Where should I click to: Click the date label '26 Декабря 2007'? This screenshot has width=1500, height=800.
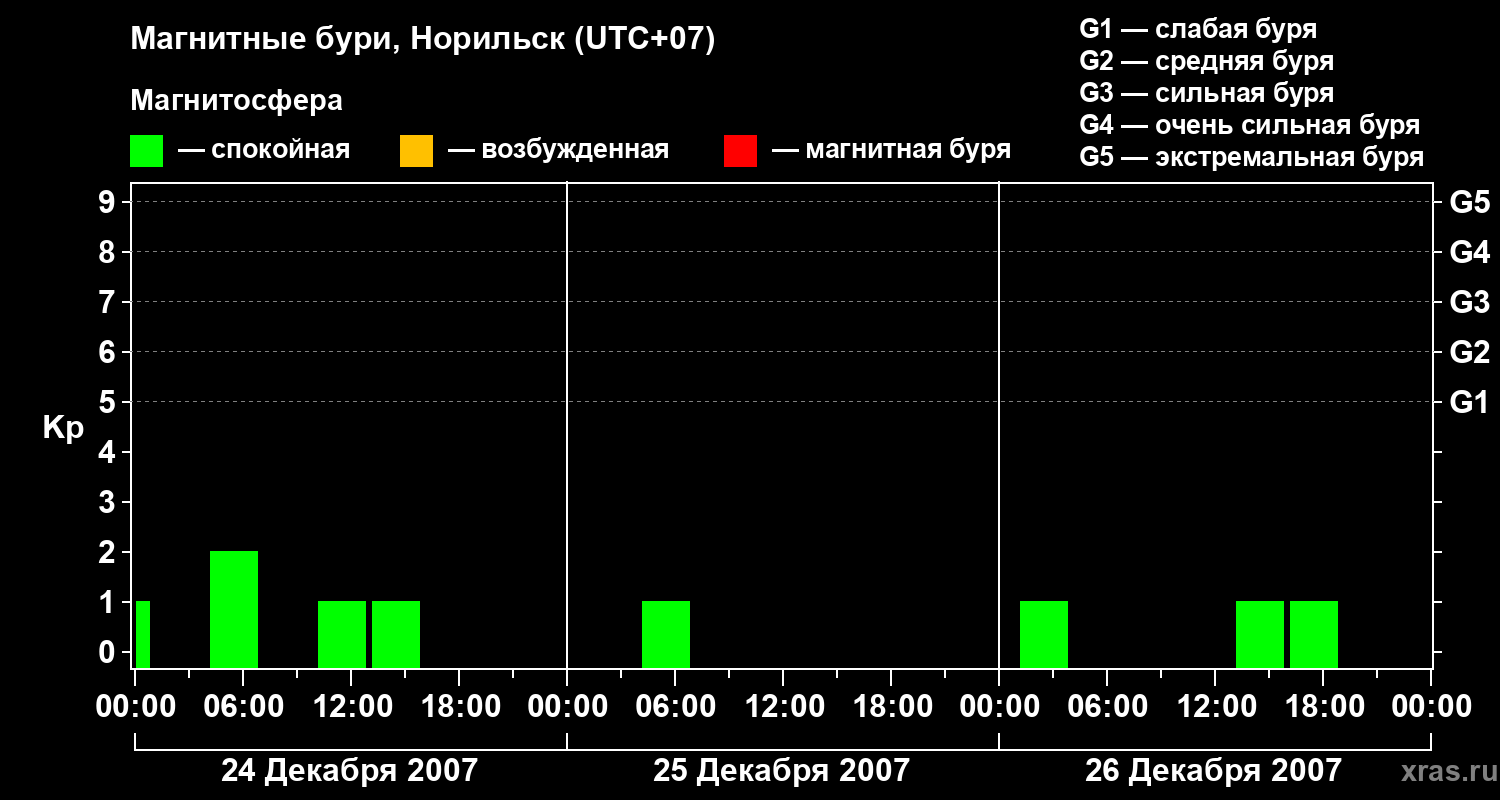coord(1213,771)
